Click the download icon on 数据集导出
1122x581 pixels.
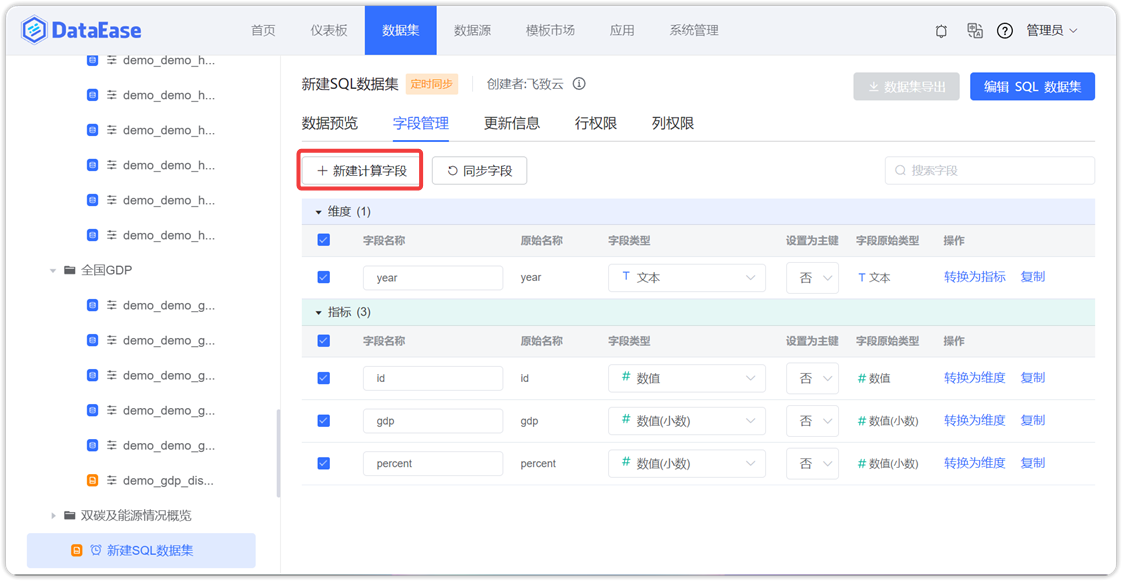[873, 87]
